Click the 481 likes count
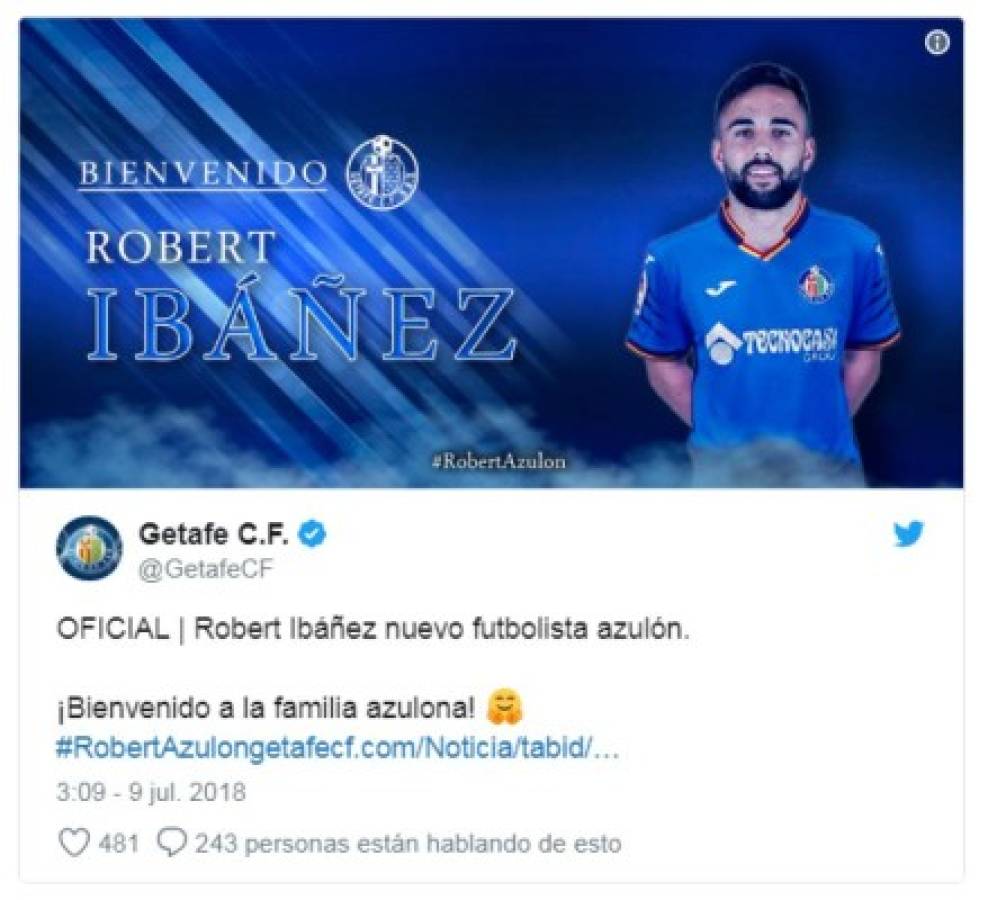 [x=118, y=843]
